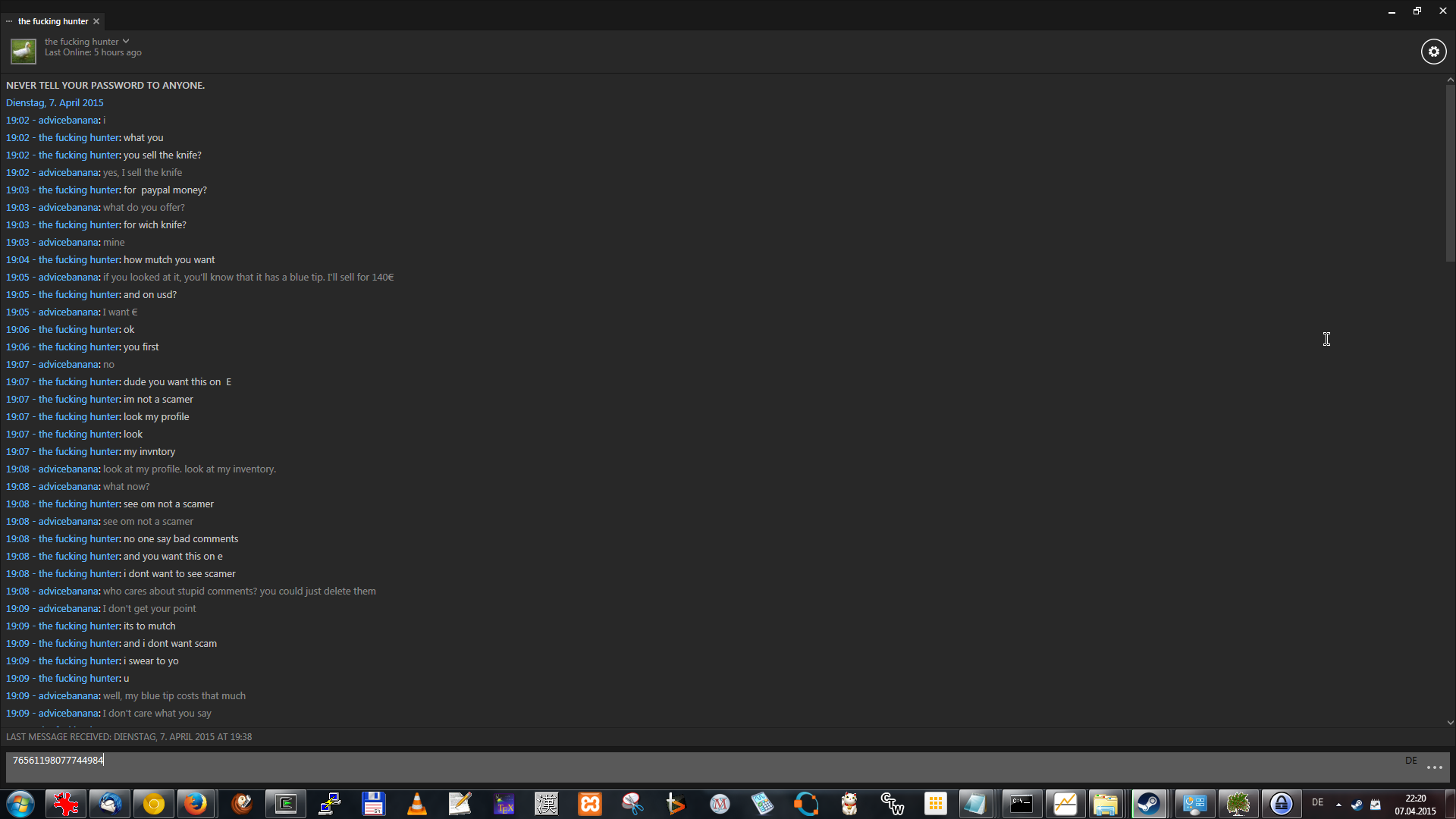Open Steam icon in the taskbar
The image size is (1456, 819).
pos(1149,804)
